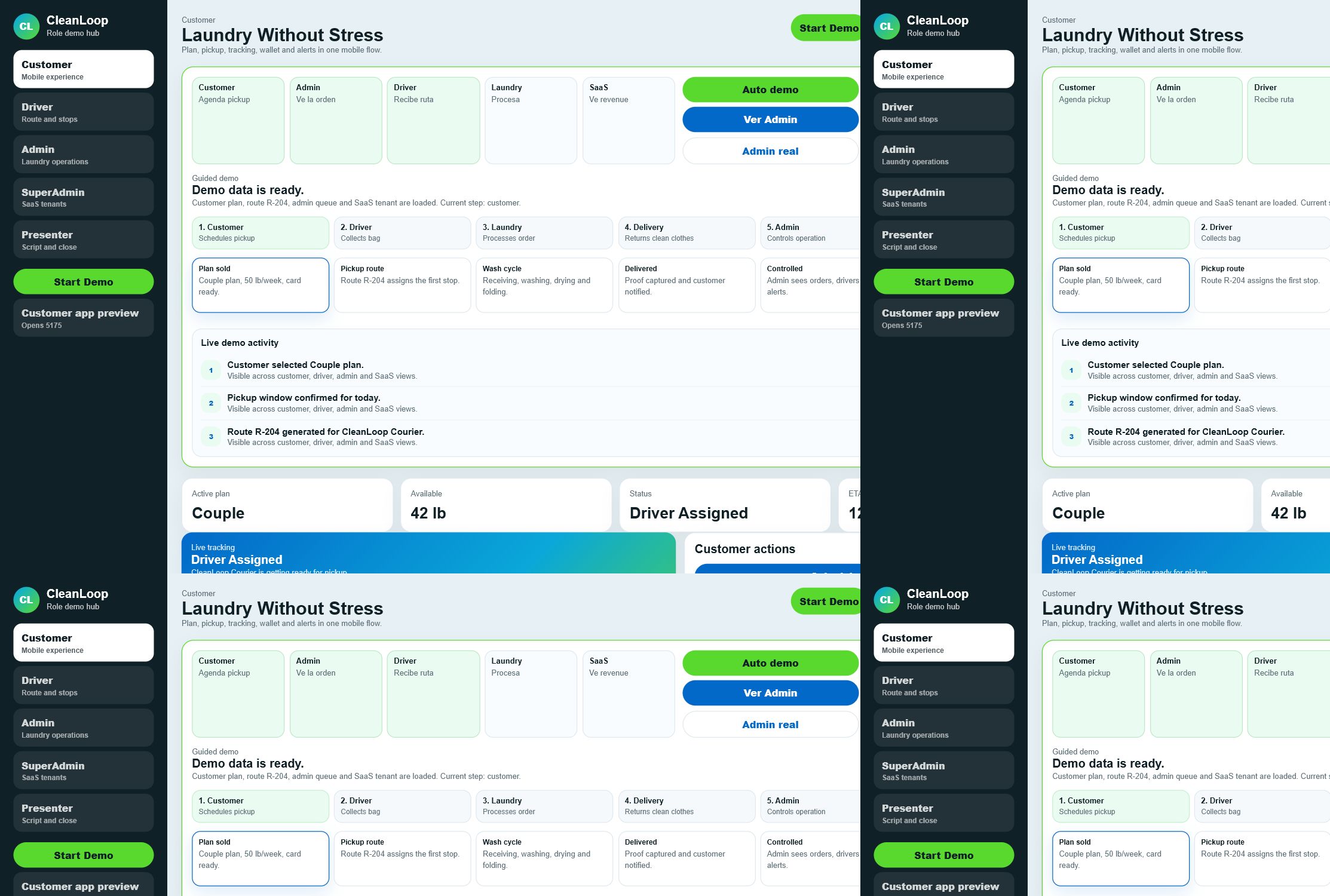Select activity badge 1 in upper-left panel

[211, 370]
